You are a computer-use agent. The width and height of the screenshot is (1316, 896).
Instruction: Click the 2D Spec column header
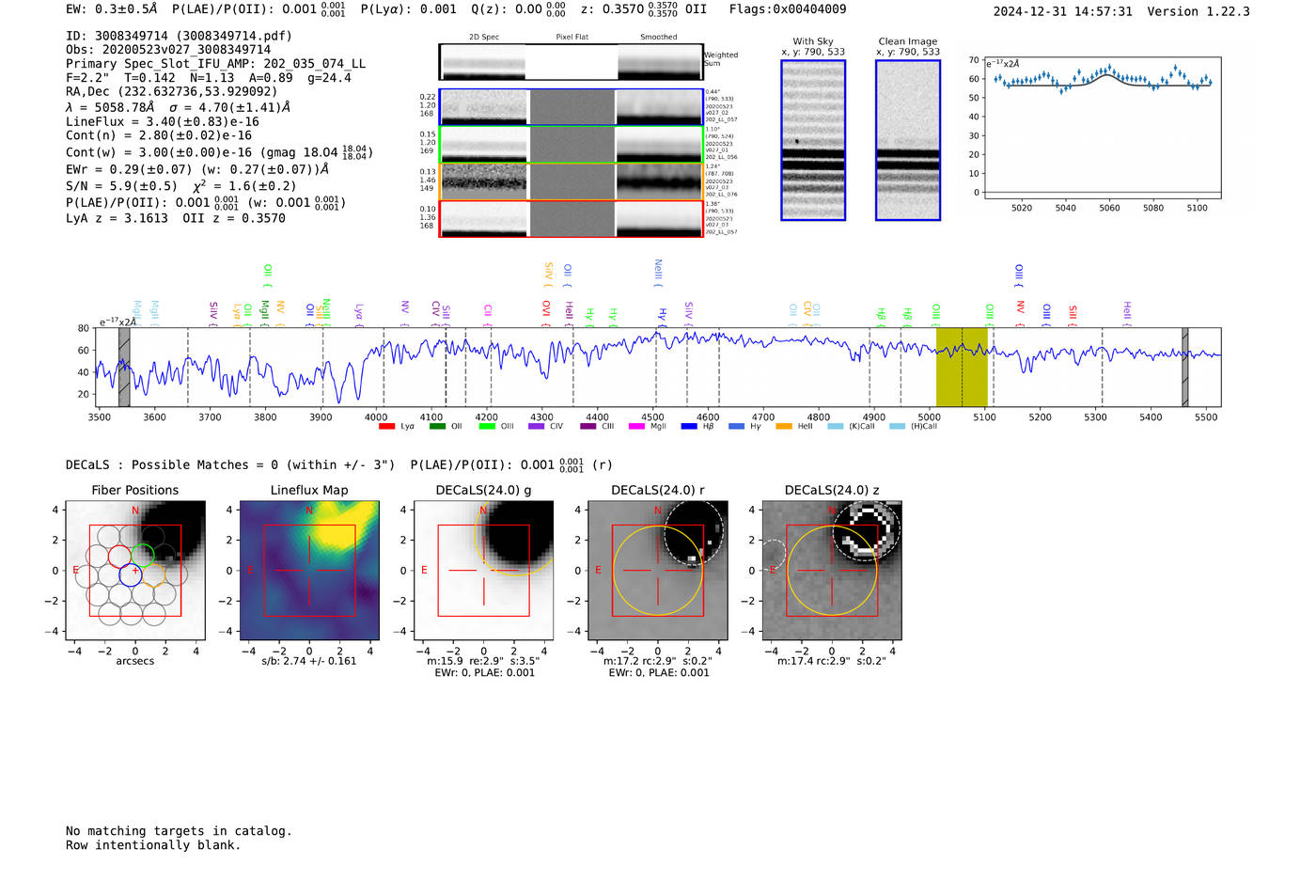click(x=484, y=38)
